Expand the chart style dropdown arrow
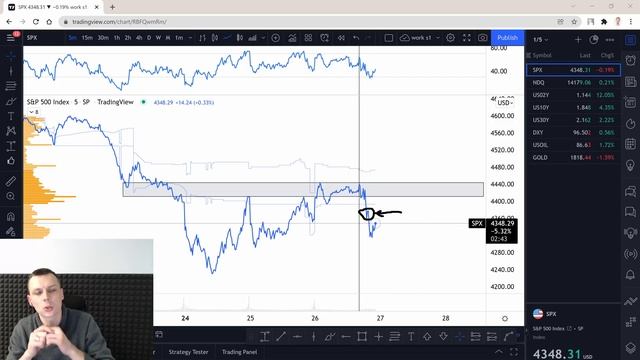This screenshot has height=360, width=640. [263, 38]
